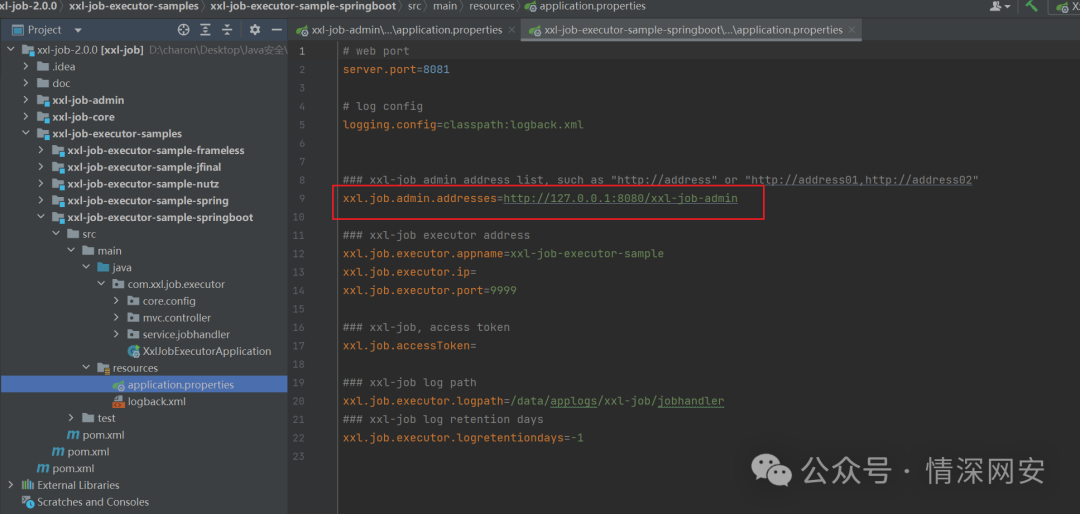Close the xxl-job-admin application.properties tab
This screenshot has width=1080, height=514.
pos(511,30)
